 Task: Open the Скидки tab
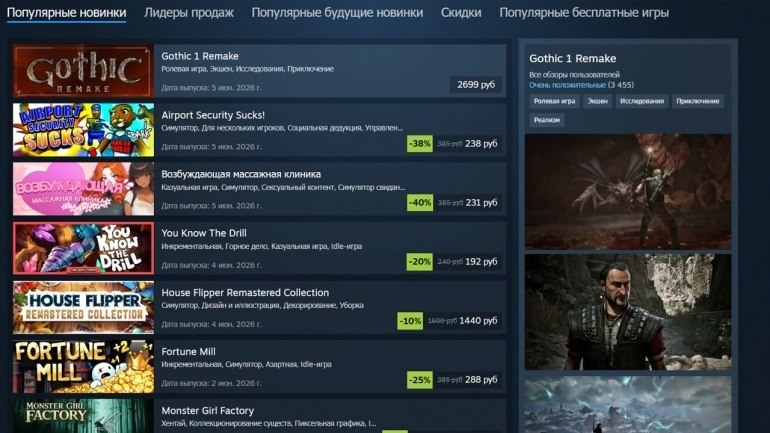461,13
